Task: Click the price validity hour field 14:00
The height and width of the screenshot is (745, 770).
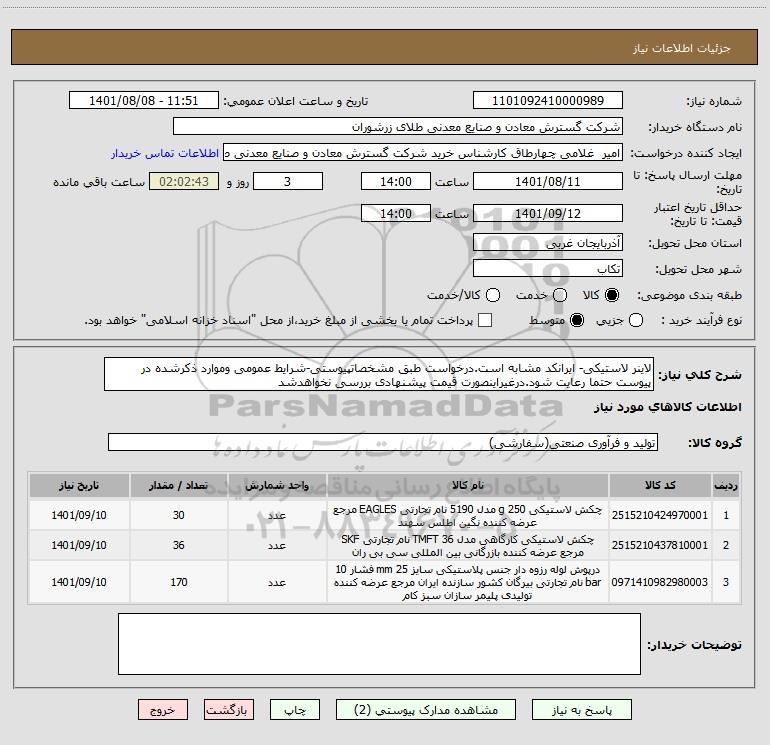Action: pyautogui.click(x=396, y=213)
